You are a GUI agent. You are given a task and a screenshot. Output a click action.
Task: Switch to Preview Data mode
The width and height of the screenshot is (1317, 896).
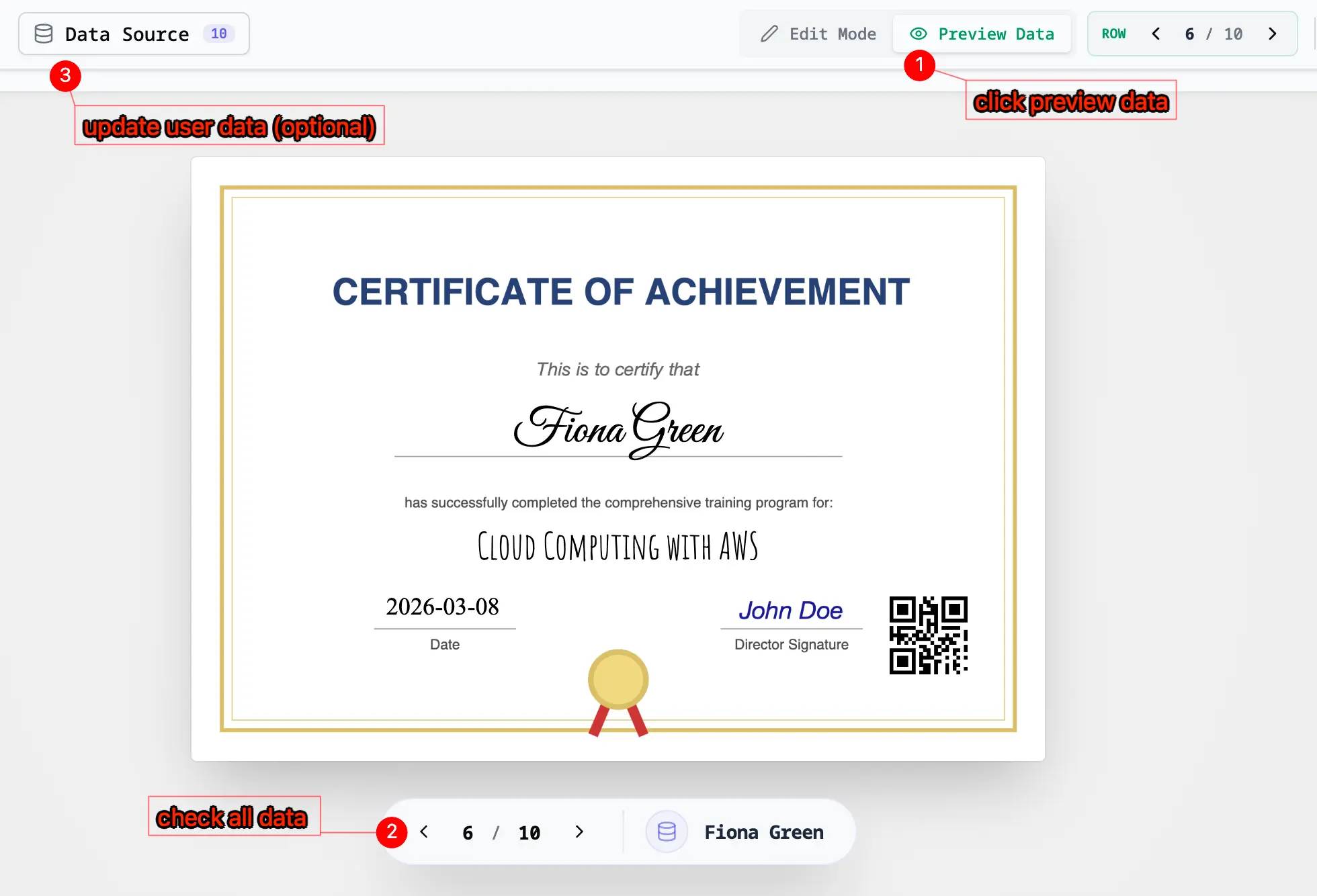tap(982, 34)
